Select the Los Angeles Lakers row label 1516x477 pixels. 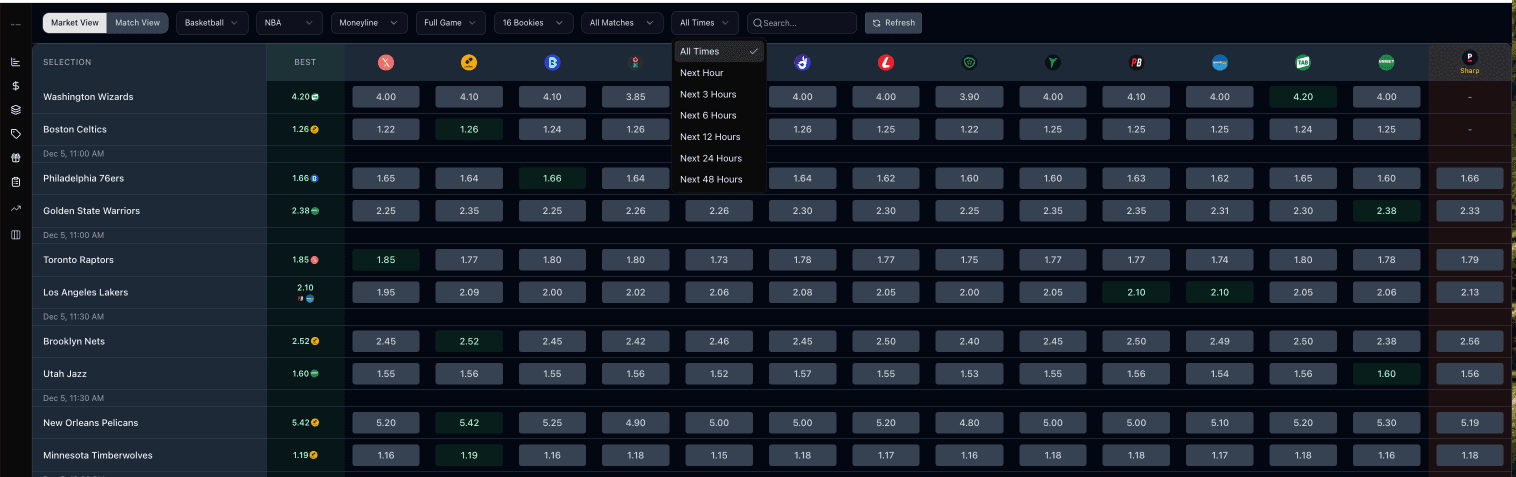pos(86,292)
